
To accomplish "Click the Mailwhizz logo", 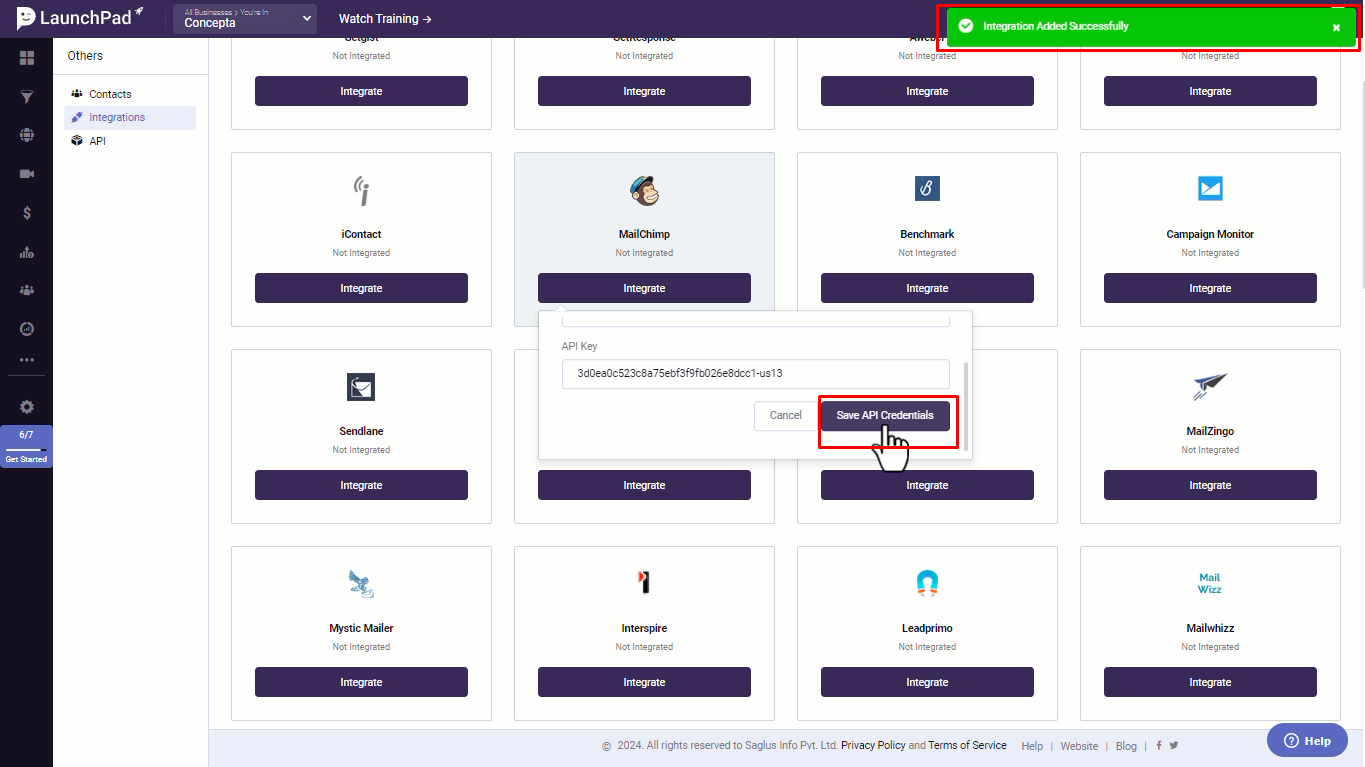I will tap(1210, 583).
